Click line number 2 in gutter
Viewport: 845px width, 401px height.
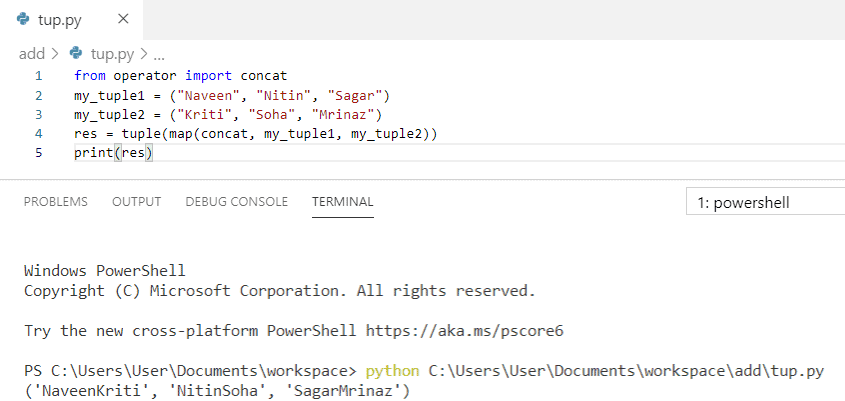point(38,95)
